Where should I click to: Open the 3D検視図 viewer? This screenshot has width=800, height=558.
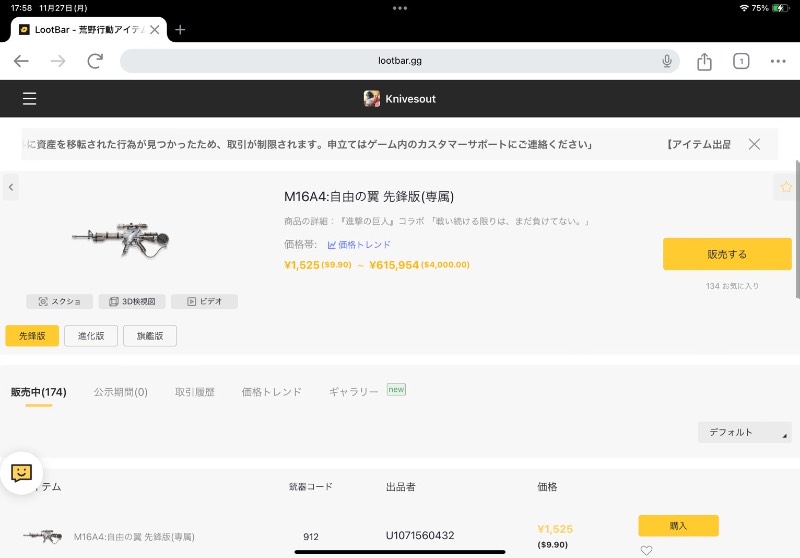click(x=132, y=301)
